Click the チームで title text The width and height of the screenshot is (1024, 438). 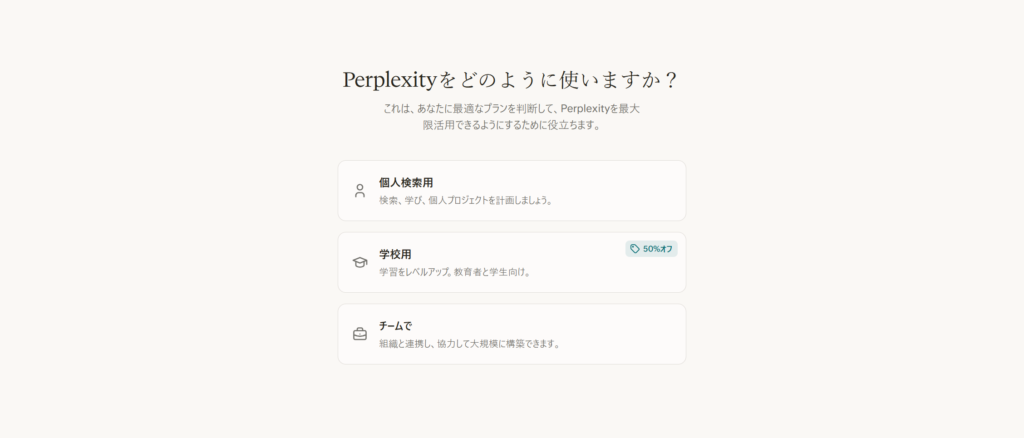pos(396,326)
